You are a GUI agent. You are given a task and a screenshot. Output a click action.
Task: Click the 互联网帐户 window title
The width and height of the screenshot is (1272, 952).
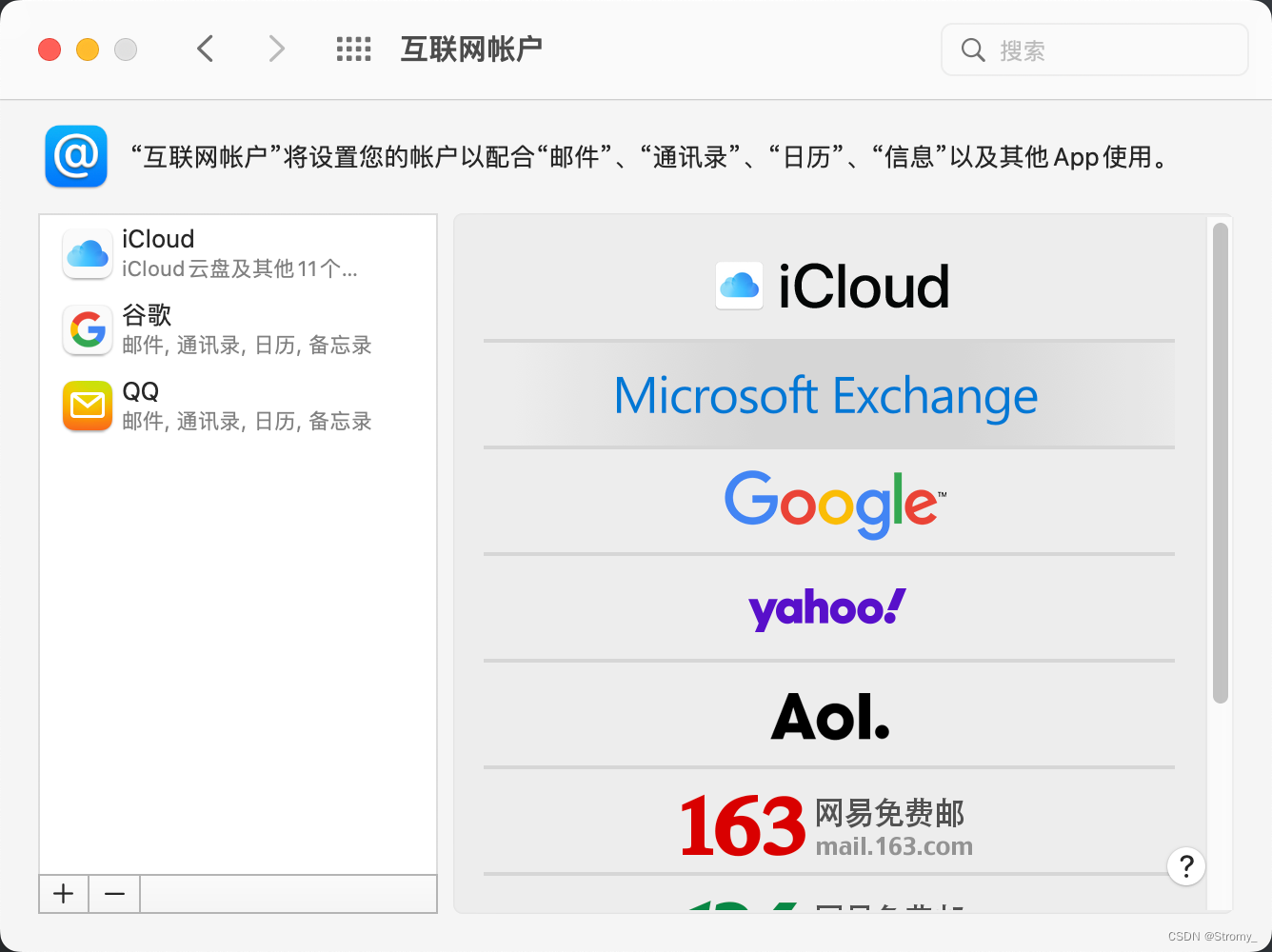471,50
